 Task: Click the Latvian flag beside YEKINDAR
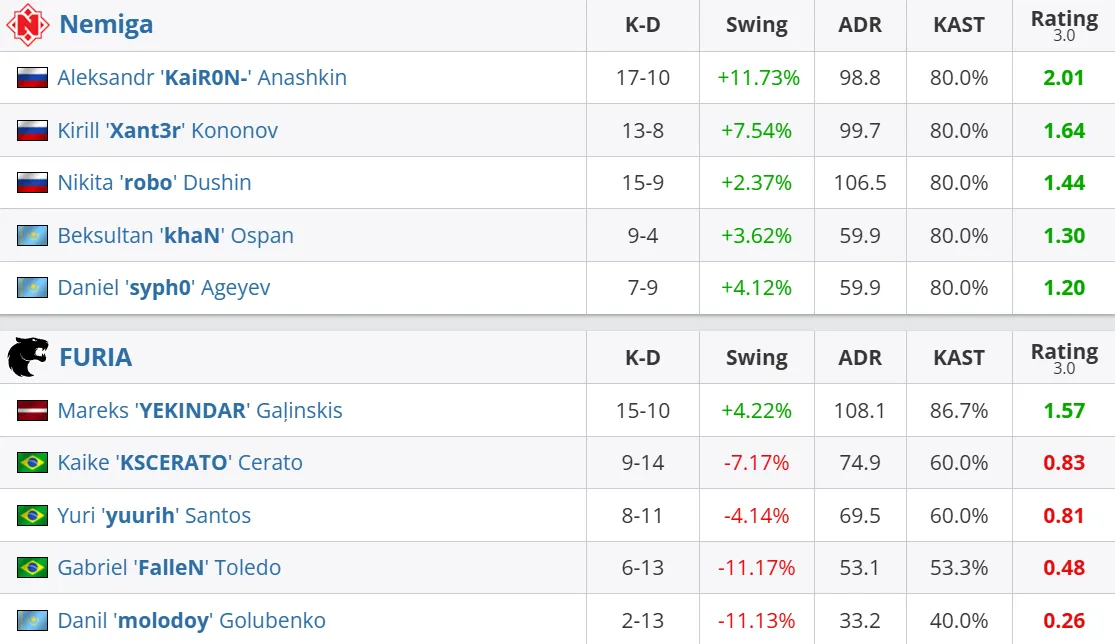click(32, 410)
